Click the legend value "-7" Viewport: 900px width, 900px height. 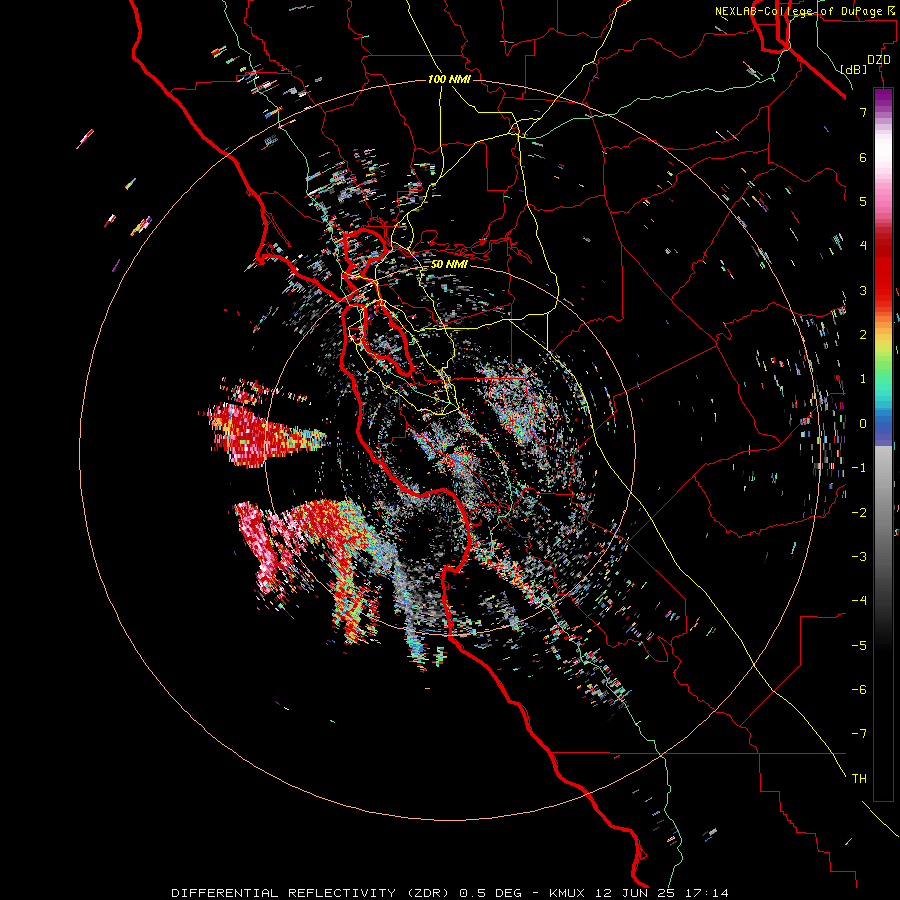click(859, 734)
